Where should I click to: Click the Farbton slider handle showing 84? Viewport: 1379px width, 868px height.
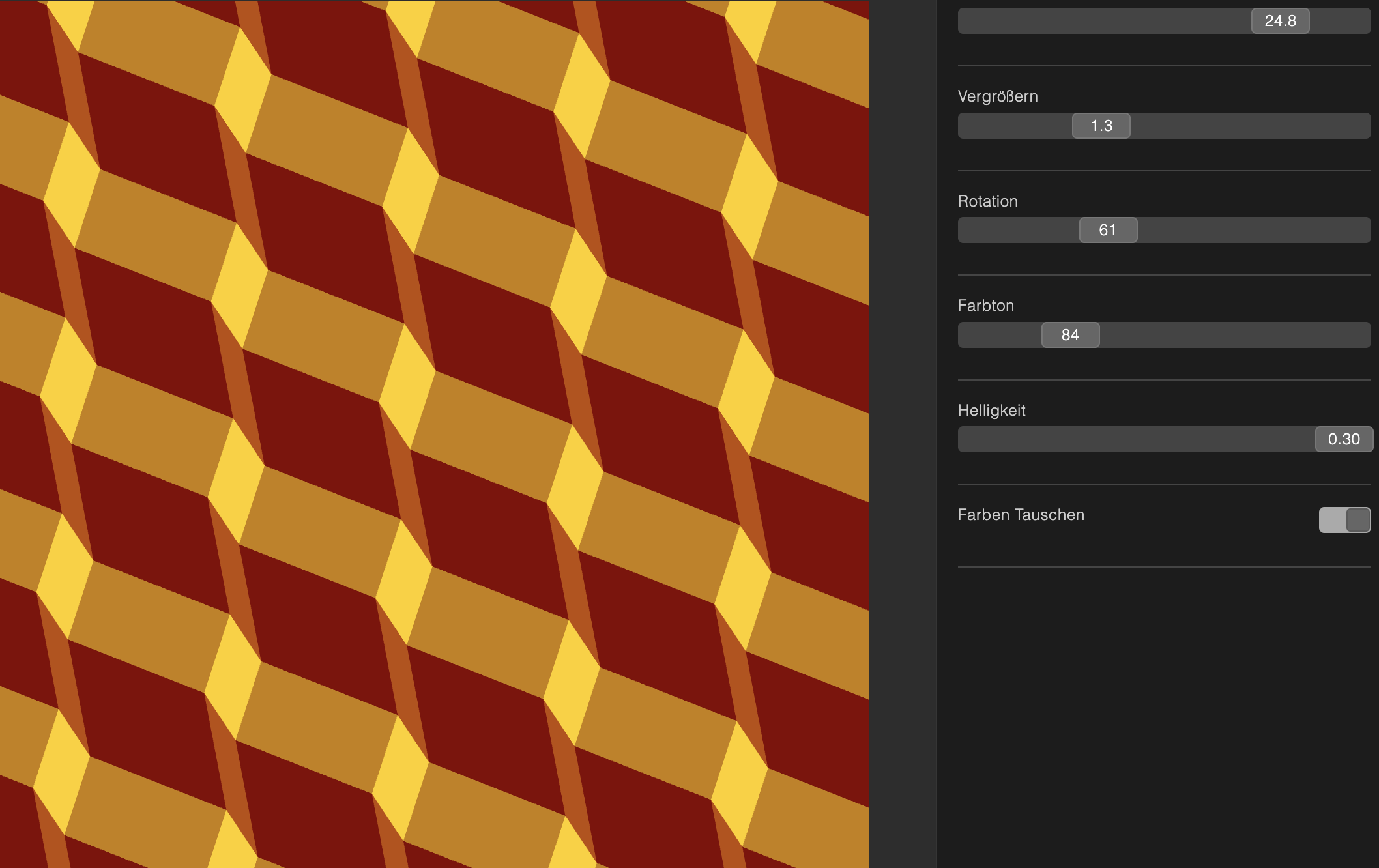1070,335
